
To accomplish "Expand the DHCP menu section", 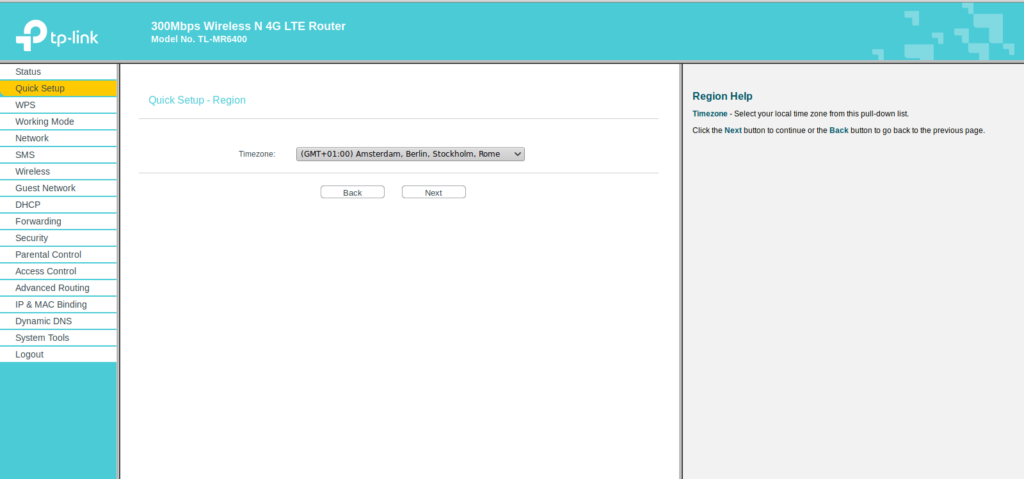I will 27,205.
